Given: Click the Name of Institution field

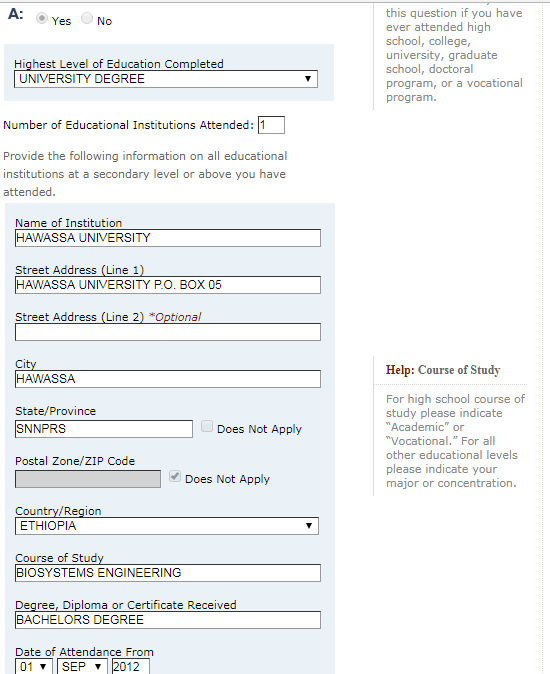Looking at the screenshot, I should point(168,238).
